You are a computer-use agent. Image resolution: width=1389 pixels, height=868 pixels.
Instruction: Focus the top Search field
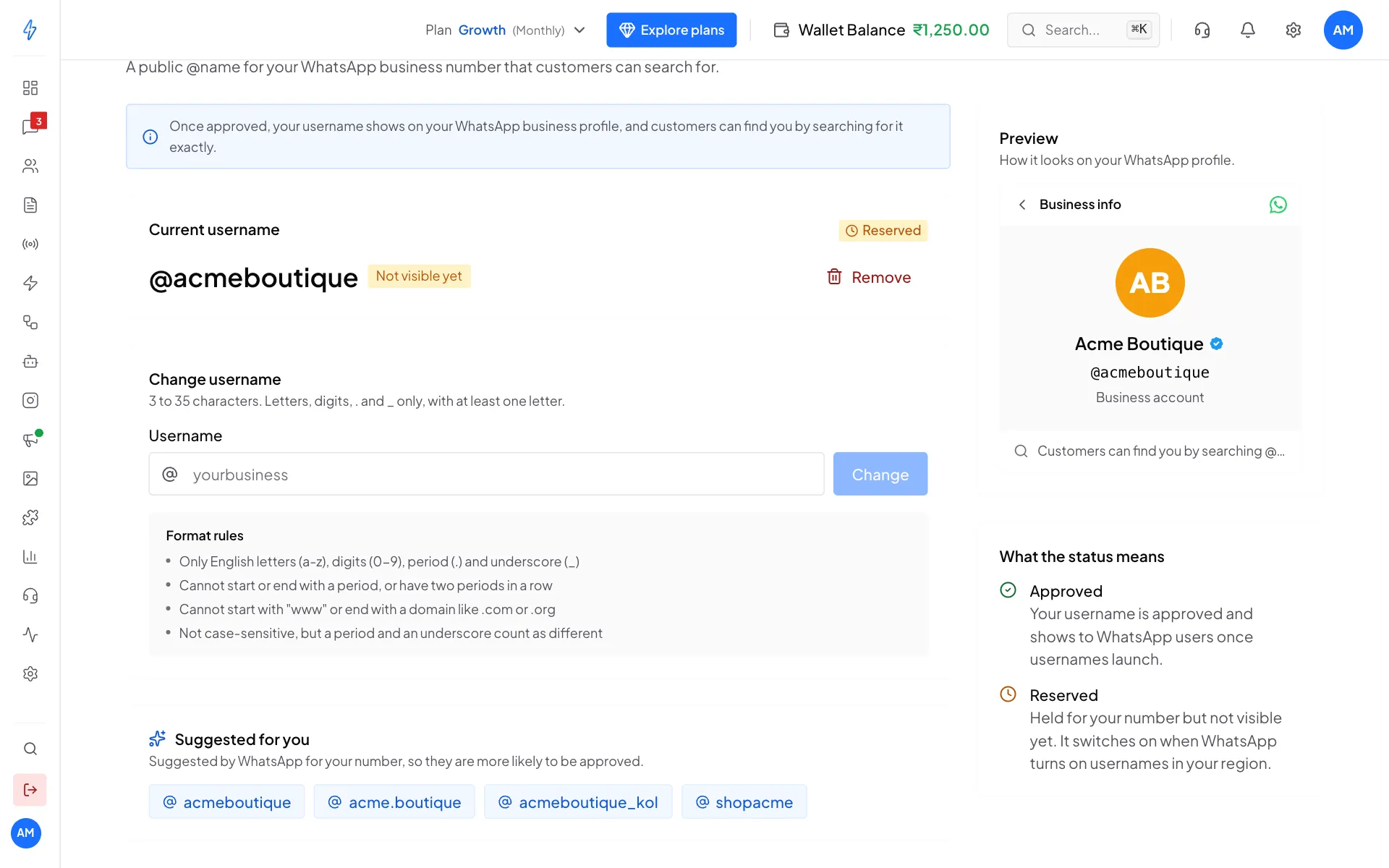pos(1083,30)
